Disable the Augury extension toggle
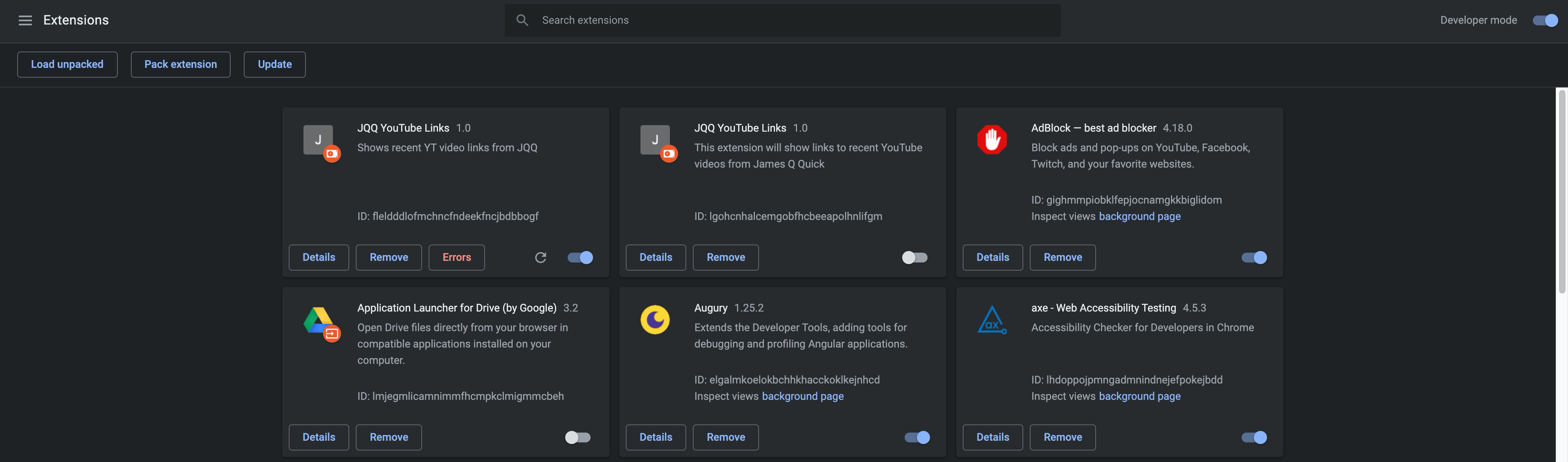Image resolution: width=1568 pixels, height=462 pixels. pos(917,437)
